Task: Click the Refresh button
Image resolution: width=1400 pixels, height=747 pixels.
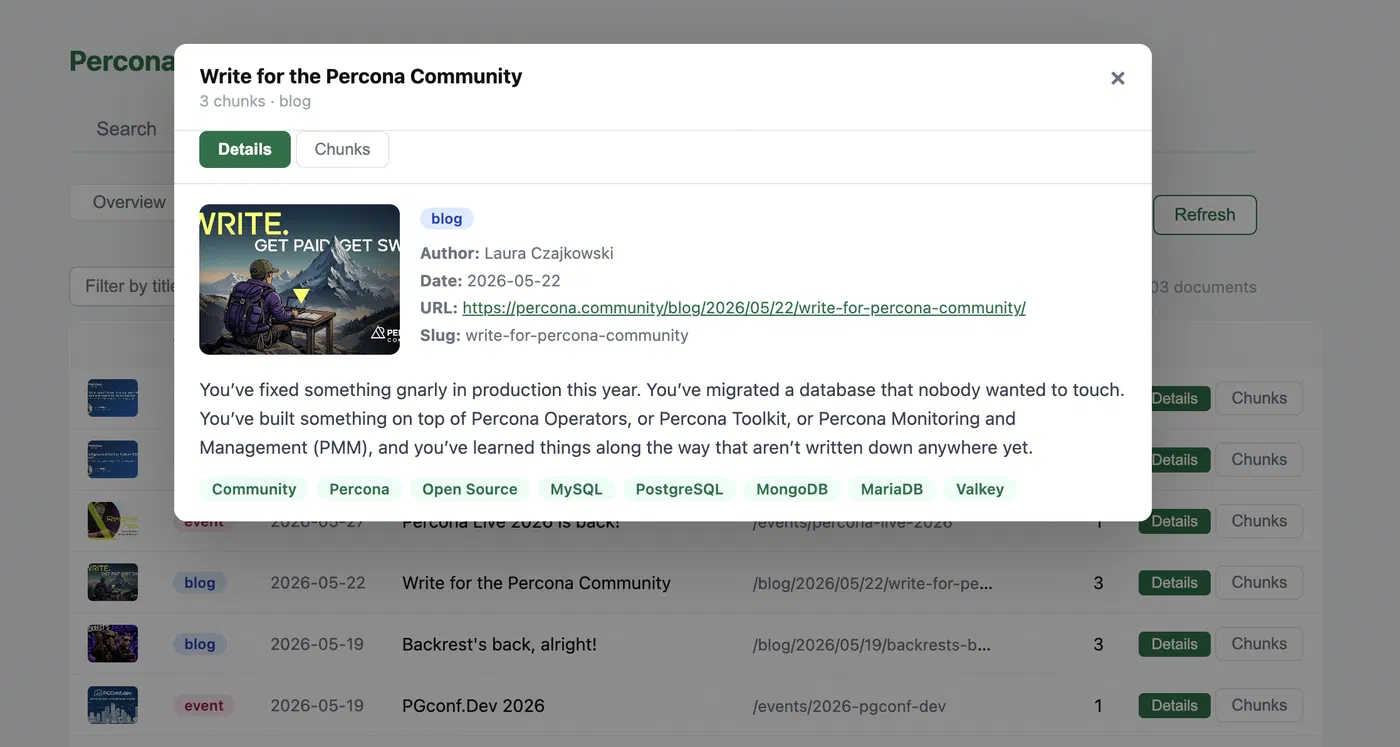Action: (1204, 214)
